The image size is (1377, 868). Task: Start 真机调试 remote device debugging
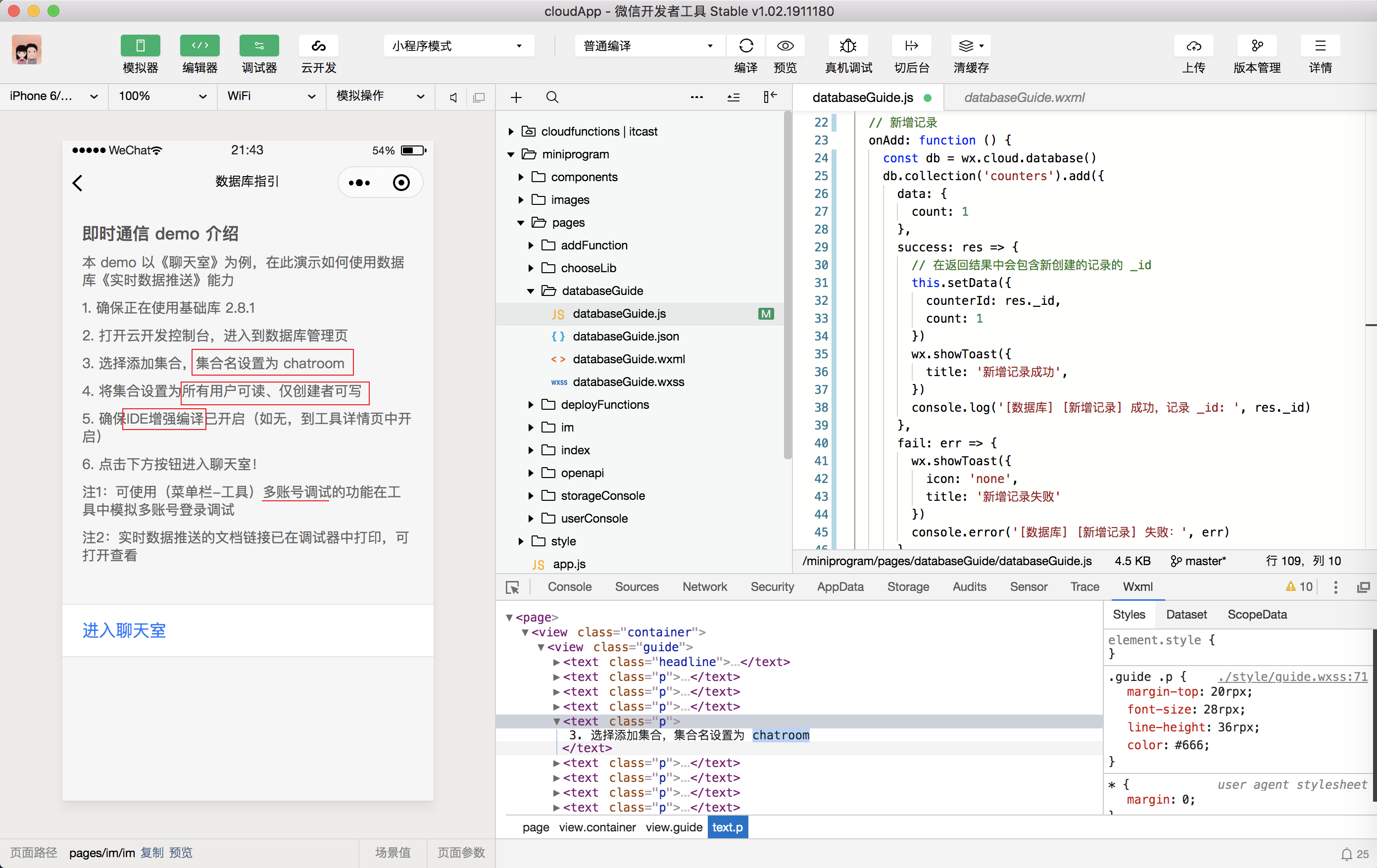848,46
